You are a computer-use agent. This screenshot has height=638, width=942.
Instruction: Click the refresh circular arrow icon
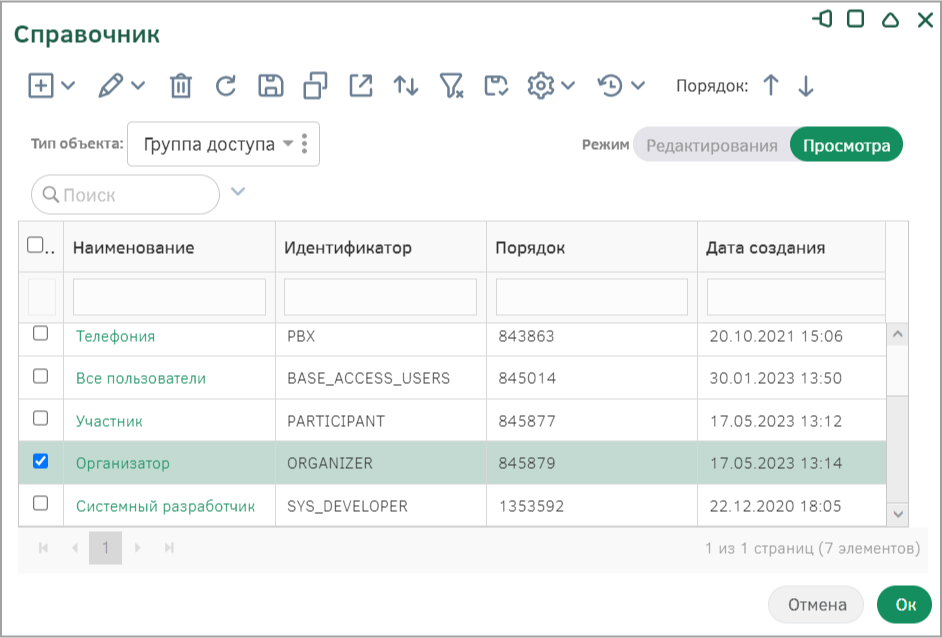click(x=226, y=86)
